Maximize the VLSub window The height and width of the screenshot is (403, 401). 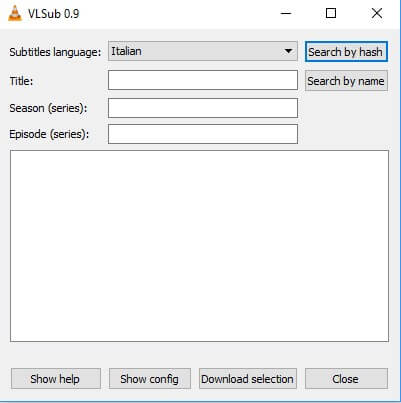[x=331, y=13]
